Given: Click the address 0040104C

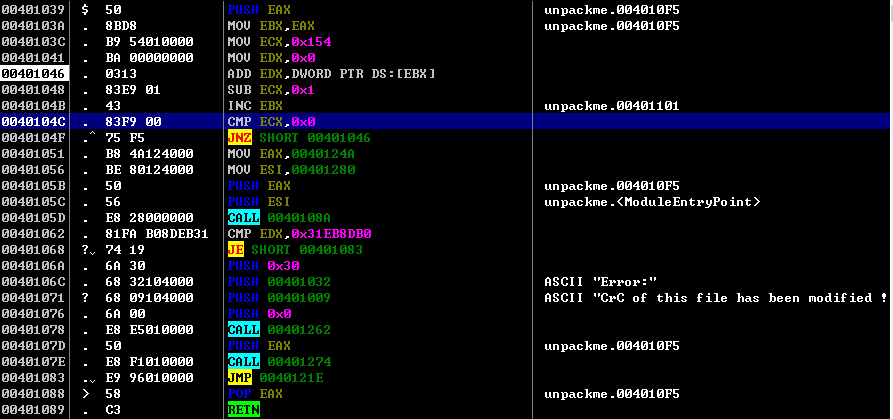Looking at the screenshot, I should tap(34, 121).
